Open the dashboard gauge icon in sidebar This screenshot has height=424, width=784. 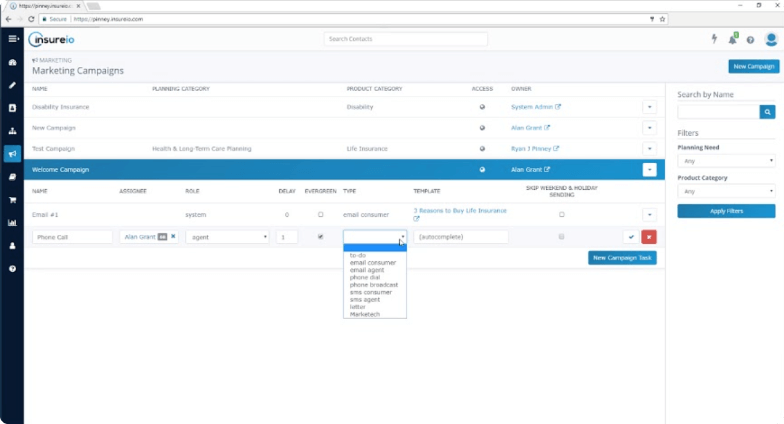[x=12, y=62]
